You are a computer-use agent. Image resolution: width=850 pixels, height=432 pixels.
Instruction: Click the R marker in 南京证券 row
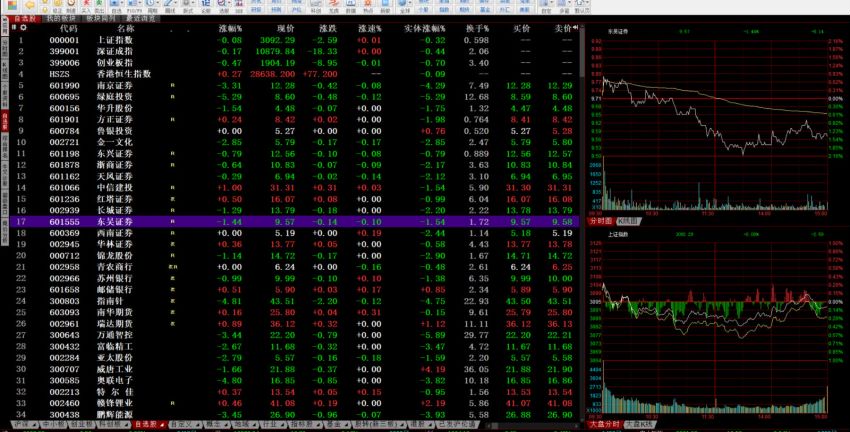(x=172, y=86)
